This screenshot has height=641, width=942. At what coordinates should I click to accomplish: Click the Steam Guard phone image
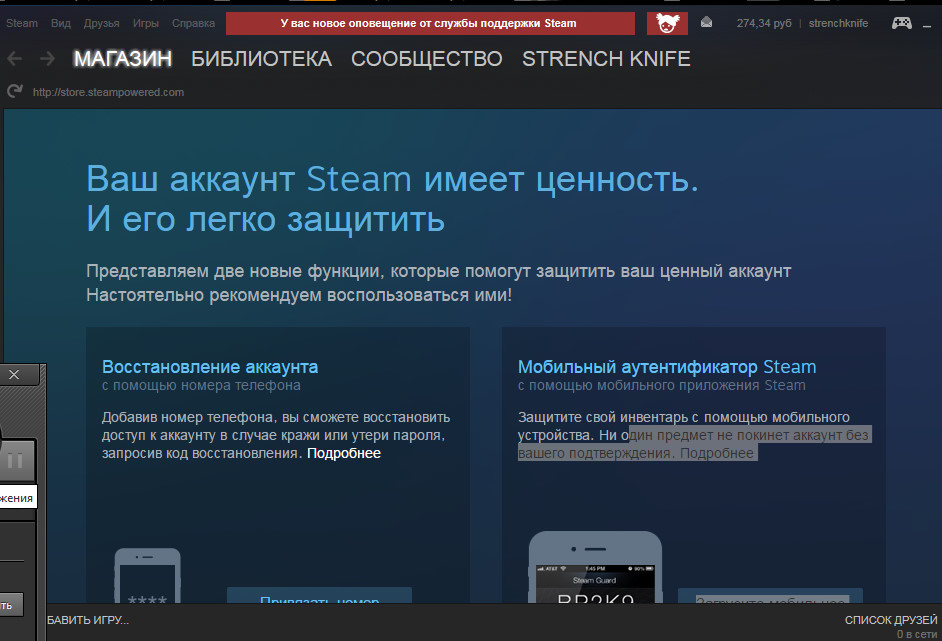[595, 567]
